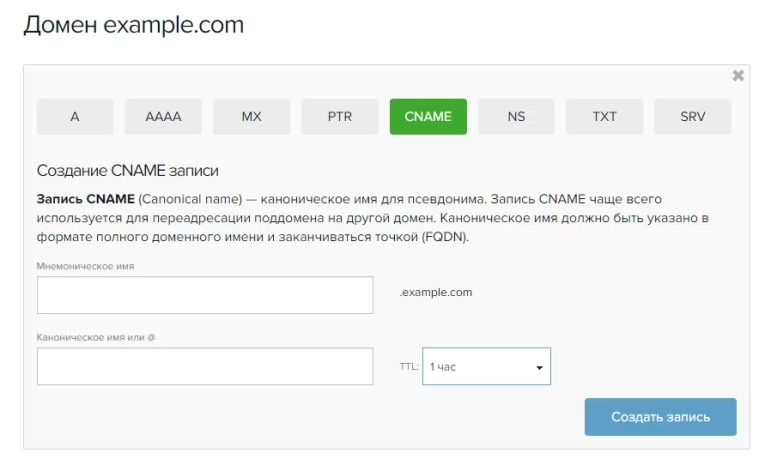Click the Каноническое имя input field
The width and height of the screenshot is (765, 465).
[205, 366]
